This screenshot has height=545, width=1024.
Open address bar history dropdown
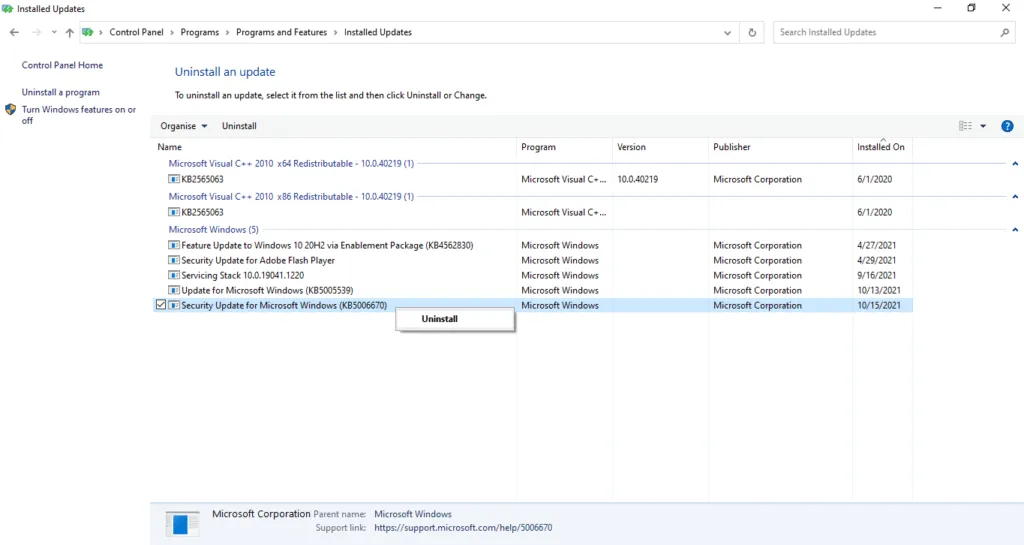pyautogui.click(x=727, y=33)
